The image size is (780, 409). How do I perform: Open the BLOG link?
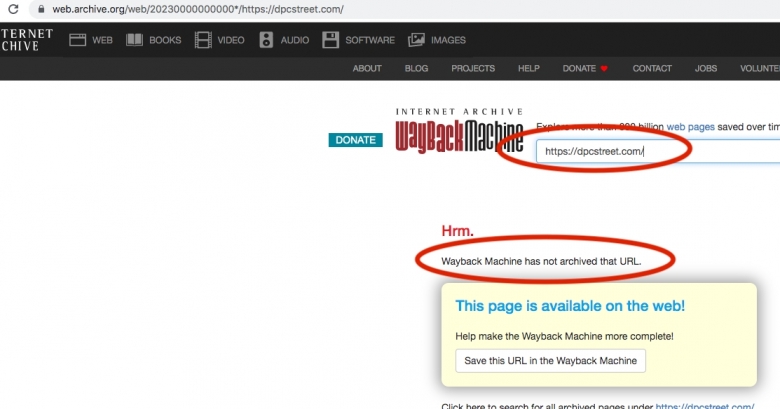pos(416,69)
